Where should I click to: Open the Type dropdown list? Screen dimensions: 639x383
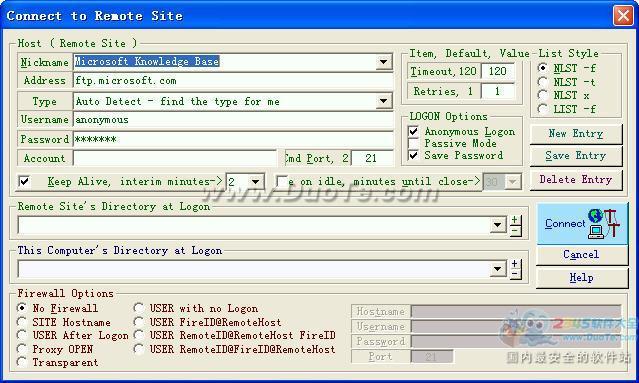383,101
